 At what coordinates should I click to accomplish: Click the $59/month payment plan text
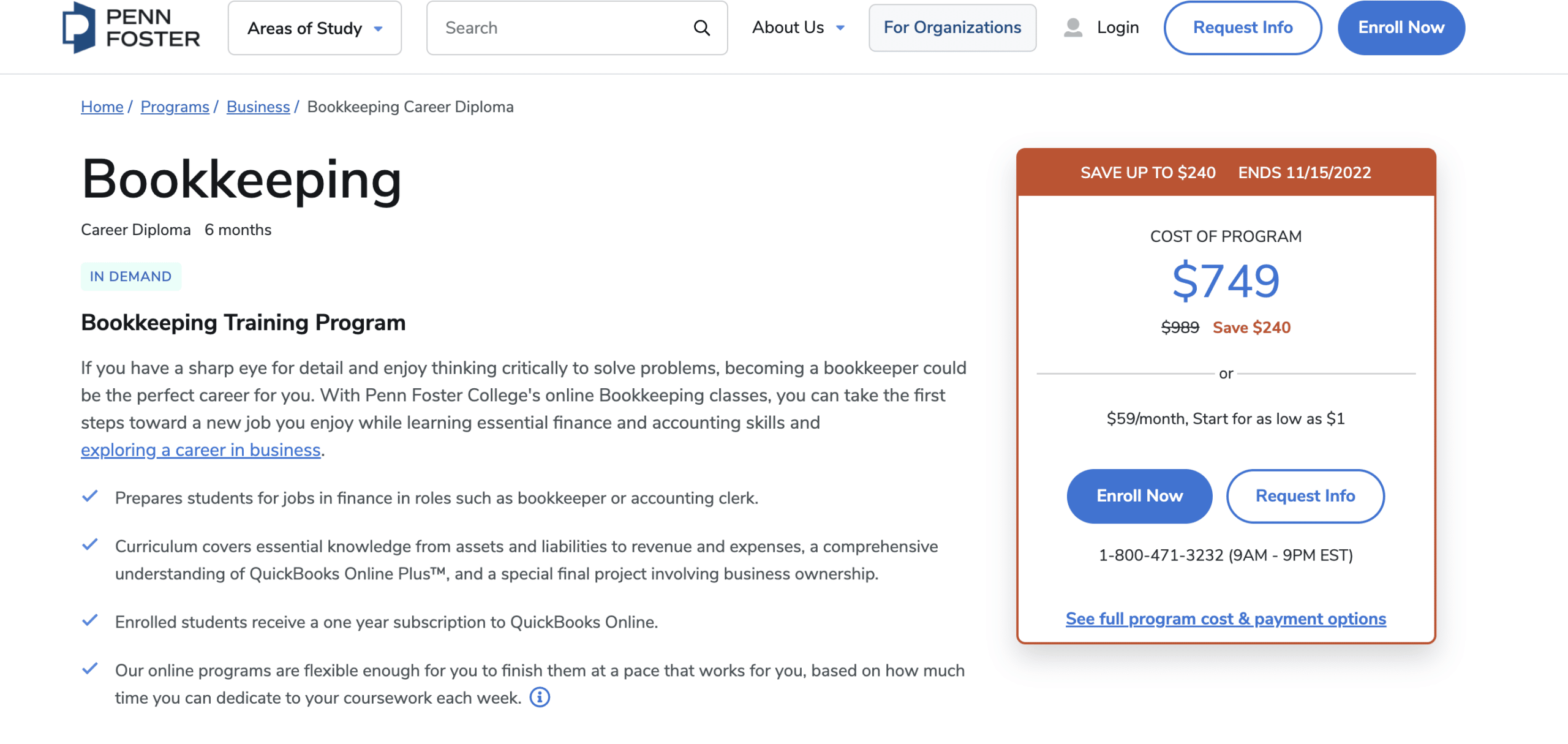(x=1226, y=419)
